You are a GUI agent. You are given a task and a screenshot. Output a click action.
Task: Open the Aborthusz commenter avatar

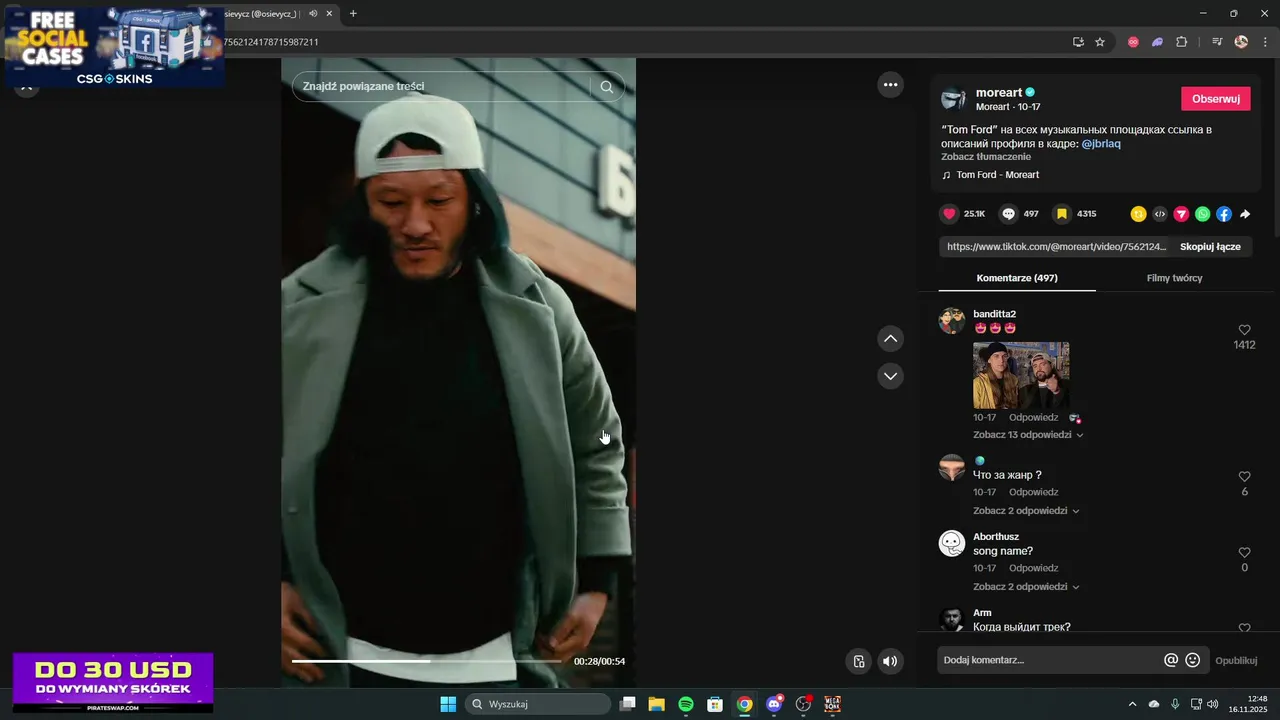point(952,544)
